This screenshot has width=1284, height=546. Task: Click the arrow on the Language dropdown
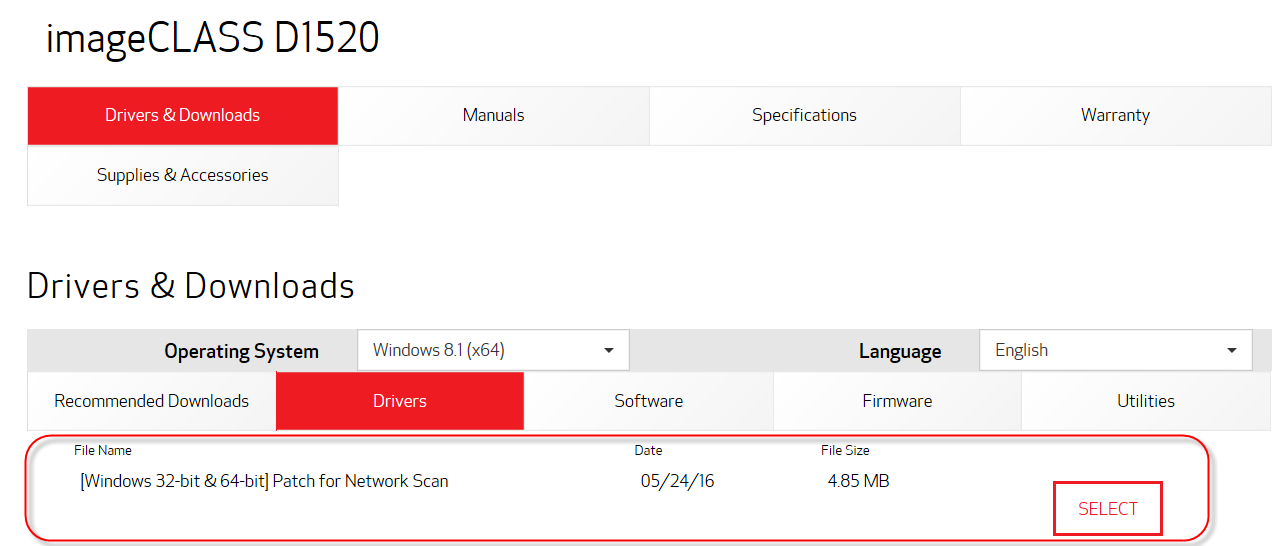(x=1231, y=351)
